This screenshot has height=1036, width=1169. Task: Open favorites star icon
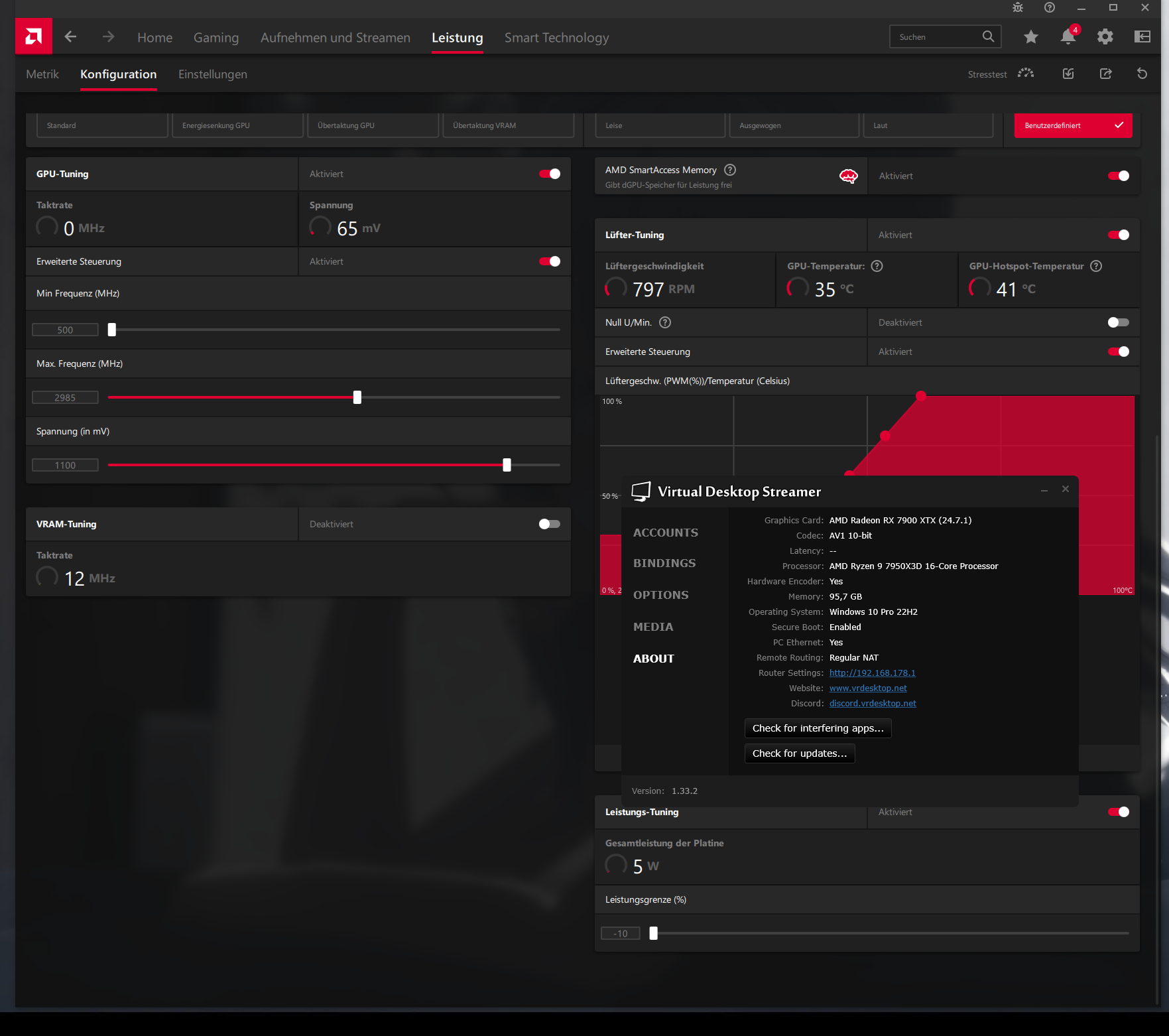point(1030,37)
